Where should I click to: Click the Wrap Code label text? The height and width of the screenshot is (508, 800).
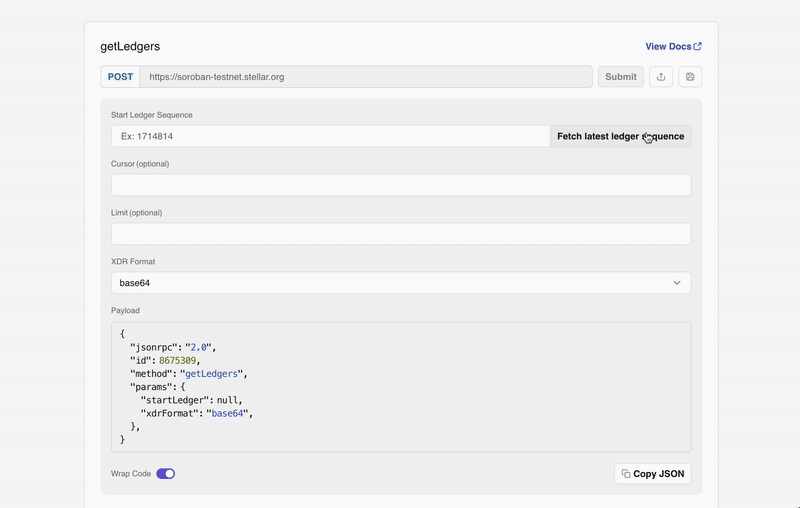(130, 474)
